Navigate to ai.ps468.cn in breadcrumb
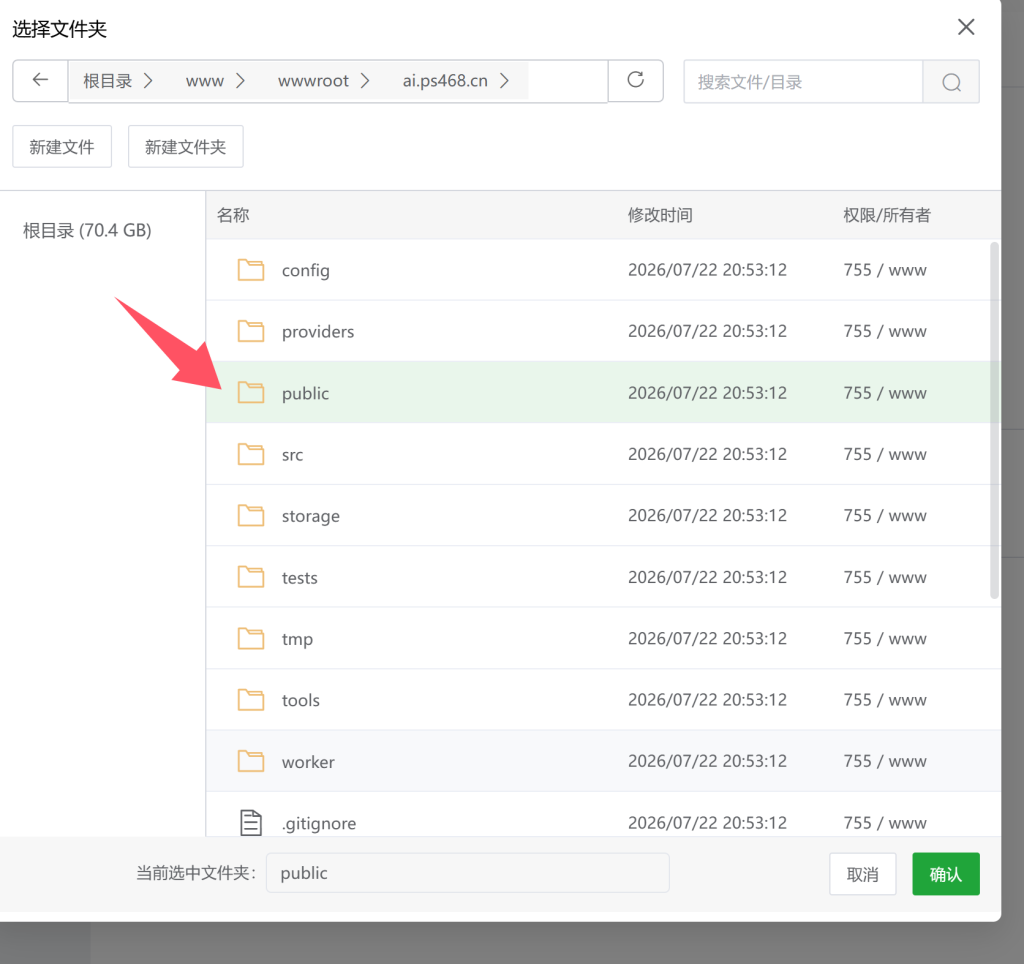The height and width of the screenshot is (964, 1024). tap(445, 81)
